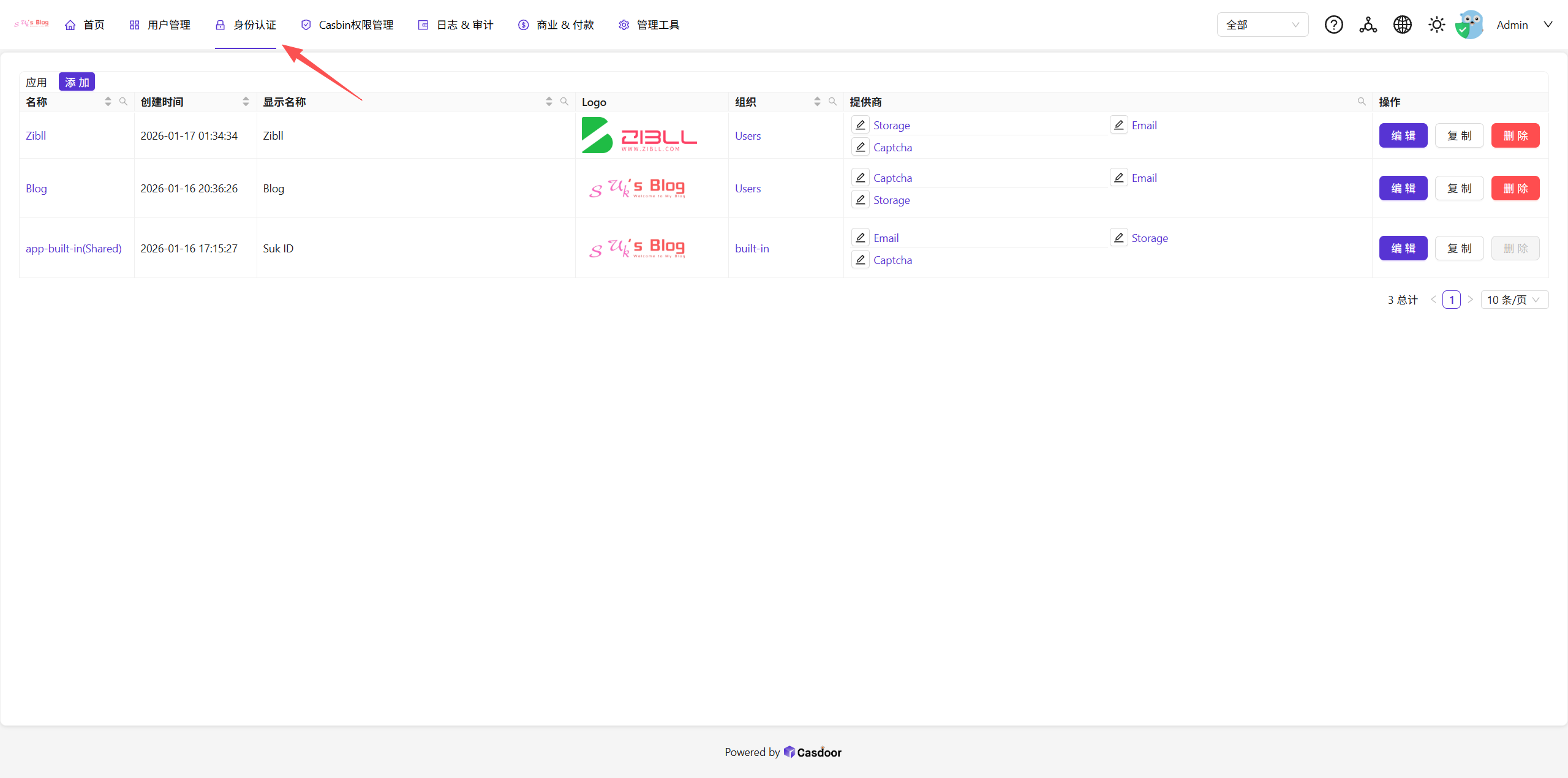This screenshot has width=1568, height=778.
Task: Click edit pencil beside Zibll Storage provider
Action: (x=861, y=125)
